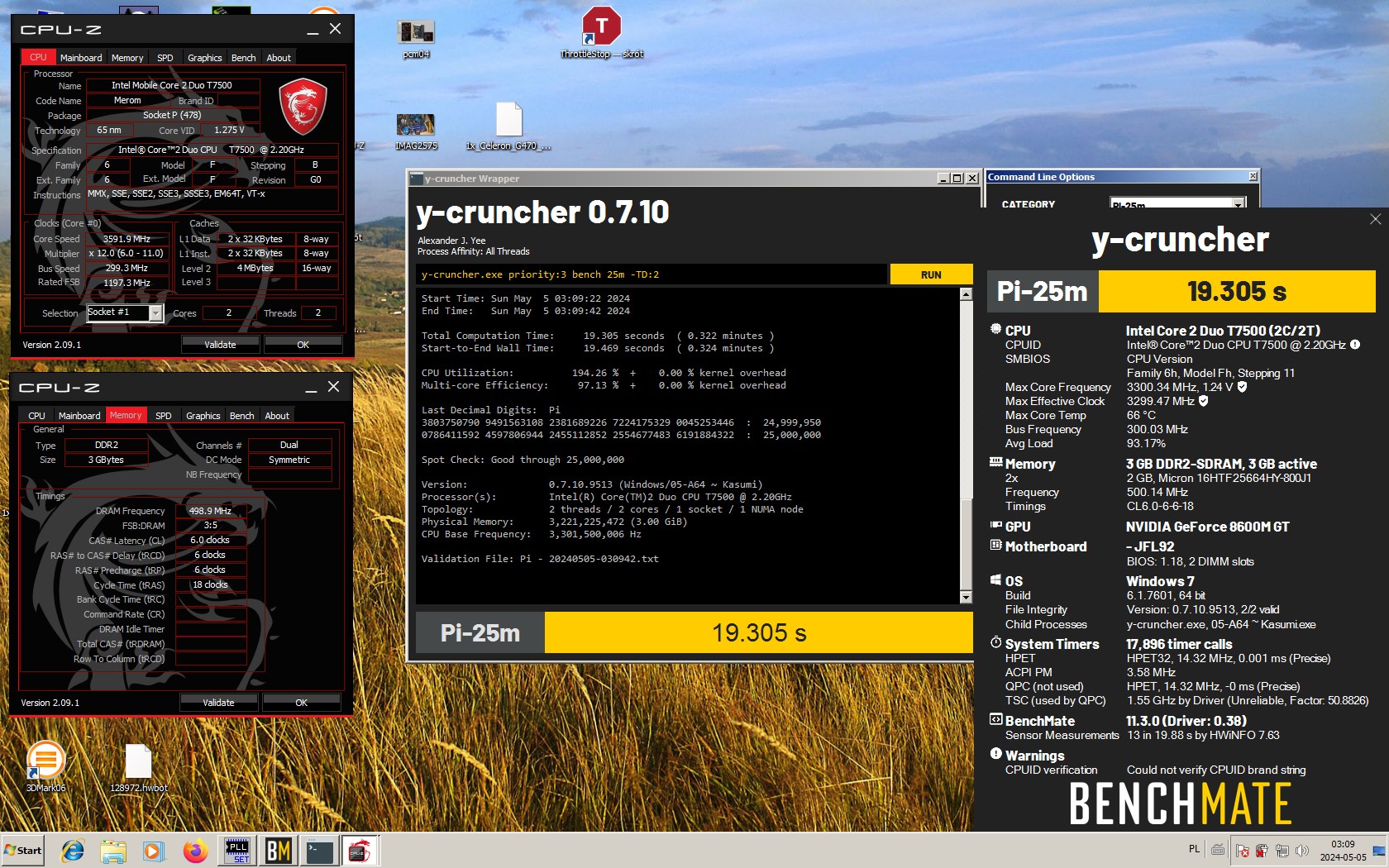This screenshot has width=1389, height=868.
Task: Expand the Category dropdown in Command Line Options
Action: (x=1239, y=203)
